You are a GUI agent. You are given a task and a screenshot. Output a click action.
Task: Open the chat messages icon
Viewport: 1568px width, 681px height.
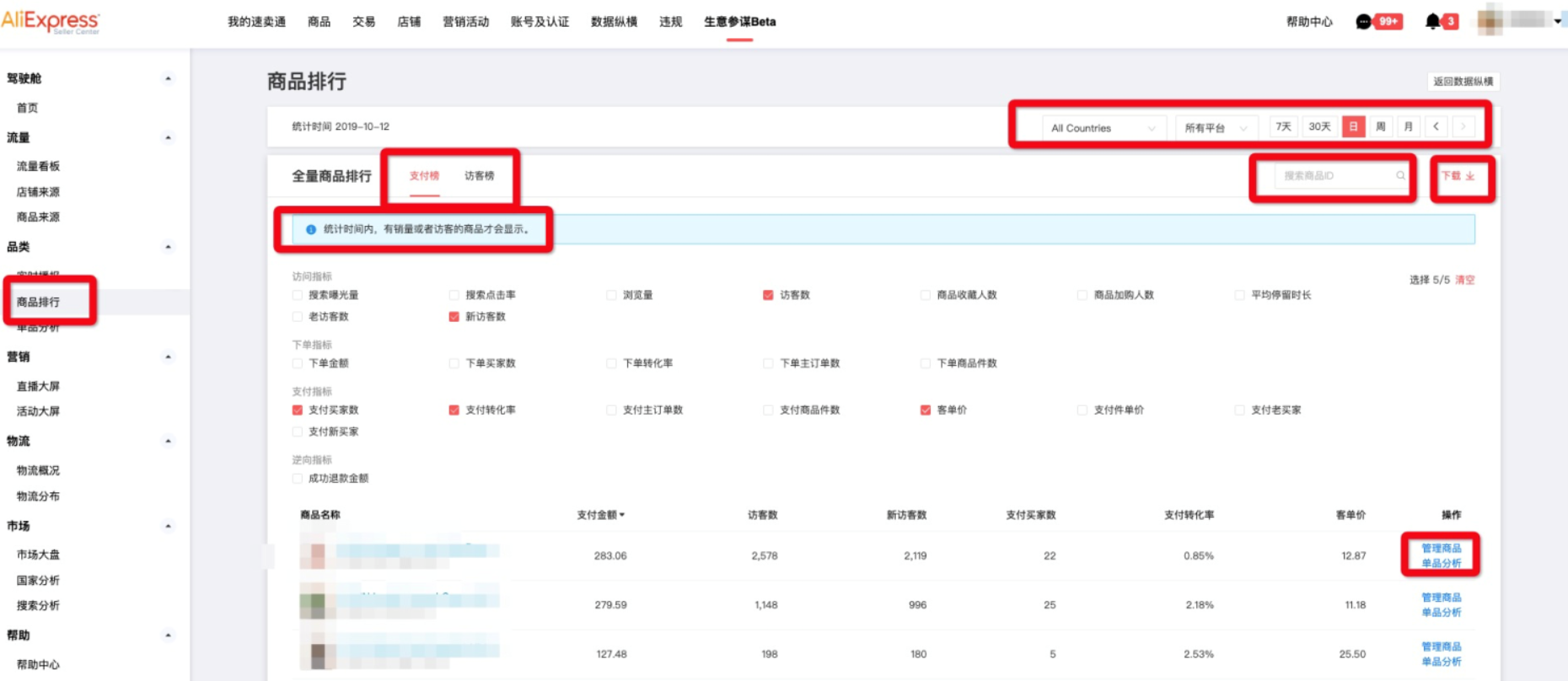(1363, 22)
